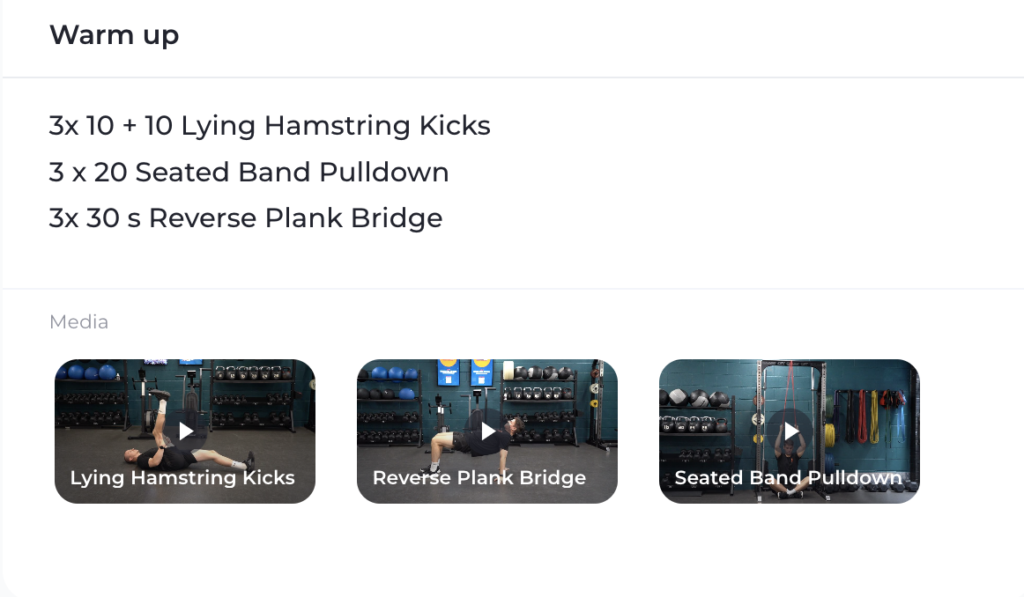Click the "3x 30 s Reverse Plank Bridge" line

(x=245, y=218)
